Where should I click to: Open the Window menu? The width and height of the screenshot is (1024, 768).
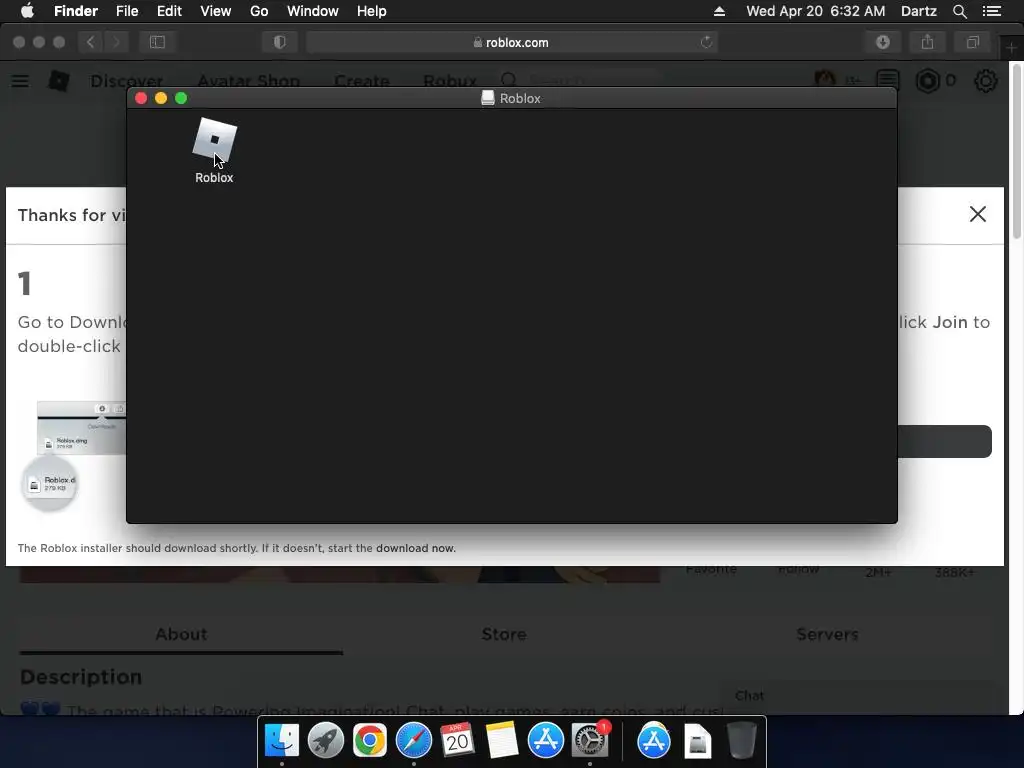(x=313, y=11)
